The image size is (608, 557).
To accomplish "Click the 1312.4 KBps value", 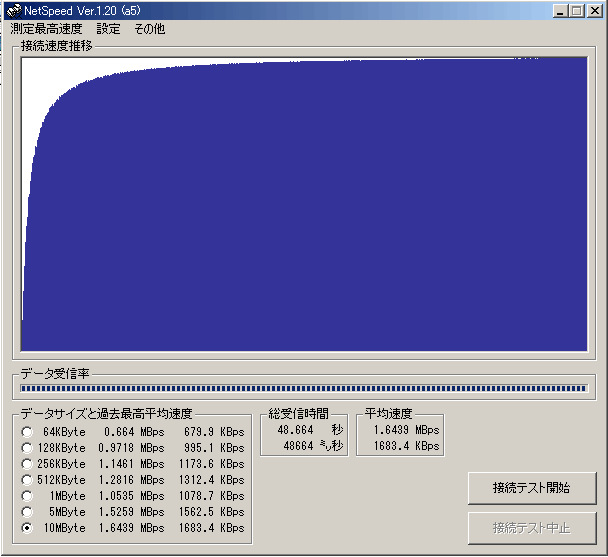I will click(211, 480).
